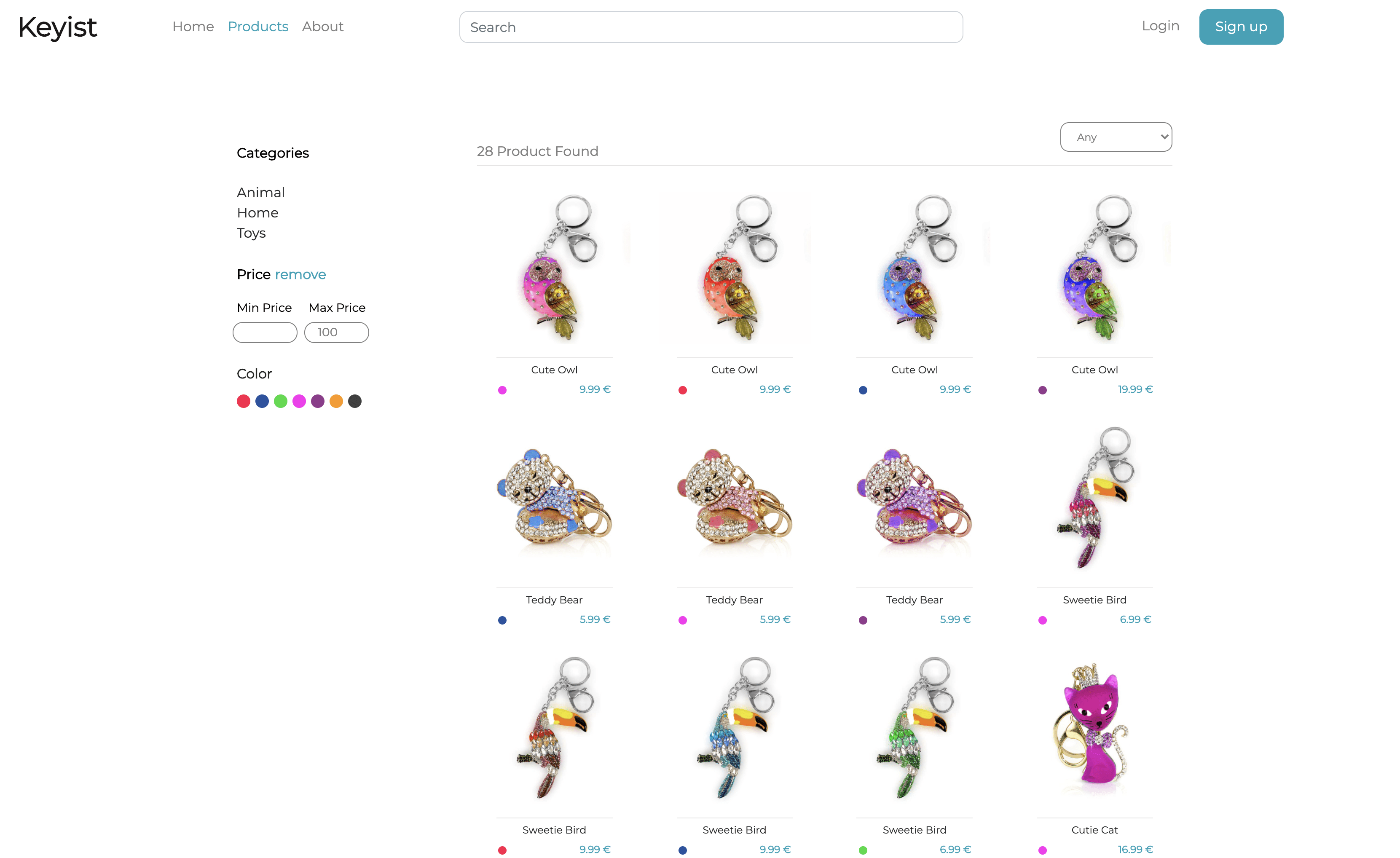Click the Sign up button
The width and height of the screenshot is (1400, 858).
coord(1241,27)
